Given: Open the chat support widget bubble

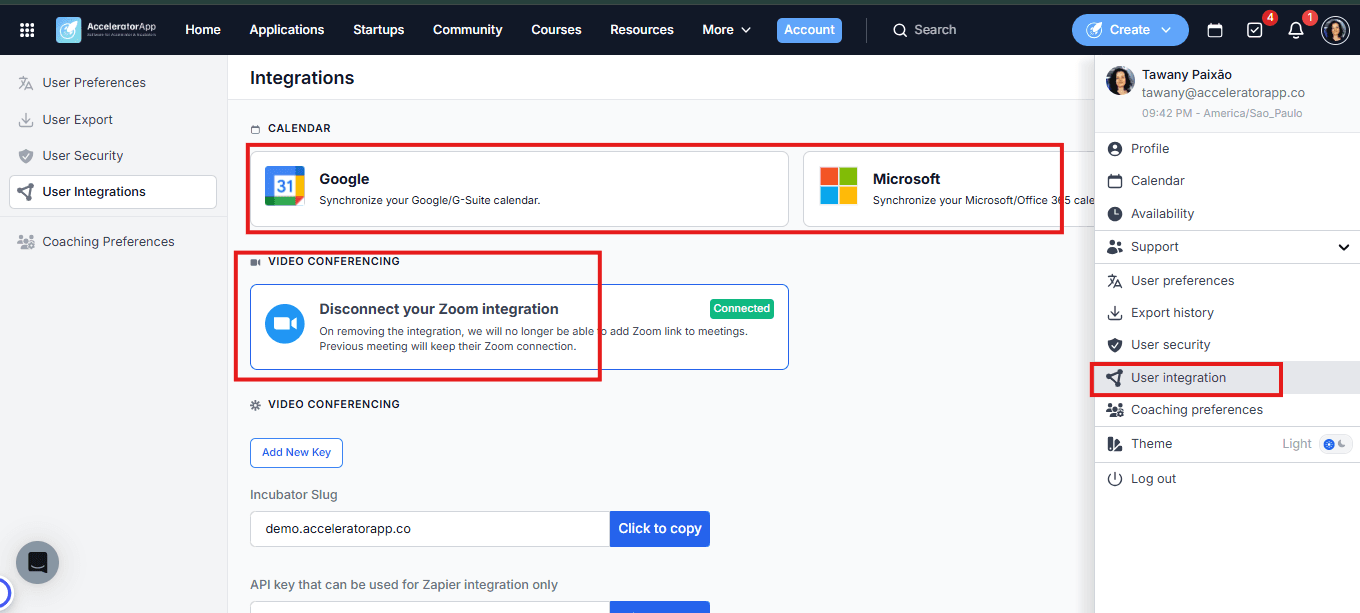Looking at the screenshot, I should pyautogui.click(x=37, y=563).
